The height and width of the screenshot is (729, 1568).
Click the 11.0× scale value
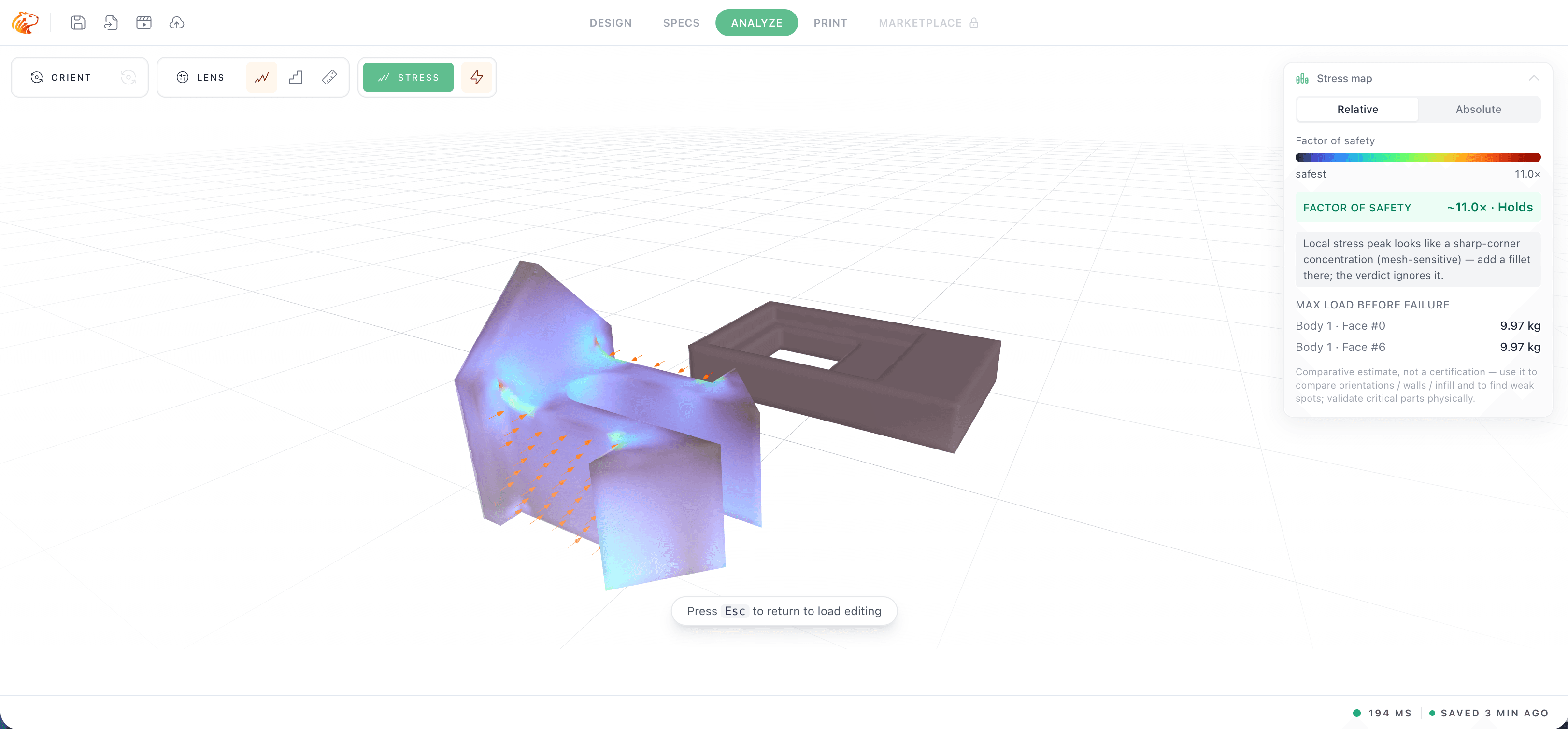pyautogui.click(x=1527, y=174)
